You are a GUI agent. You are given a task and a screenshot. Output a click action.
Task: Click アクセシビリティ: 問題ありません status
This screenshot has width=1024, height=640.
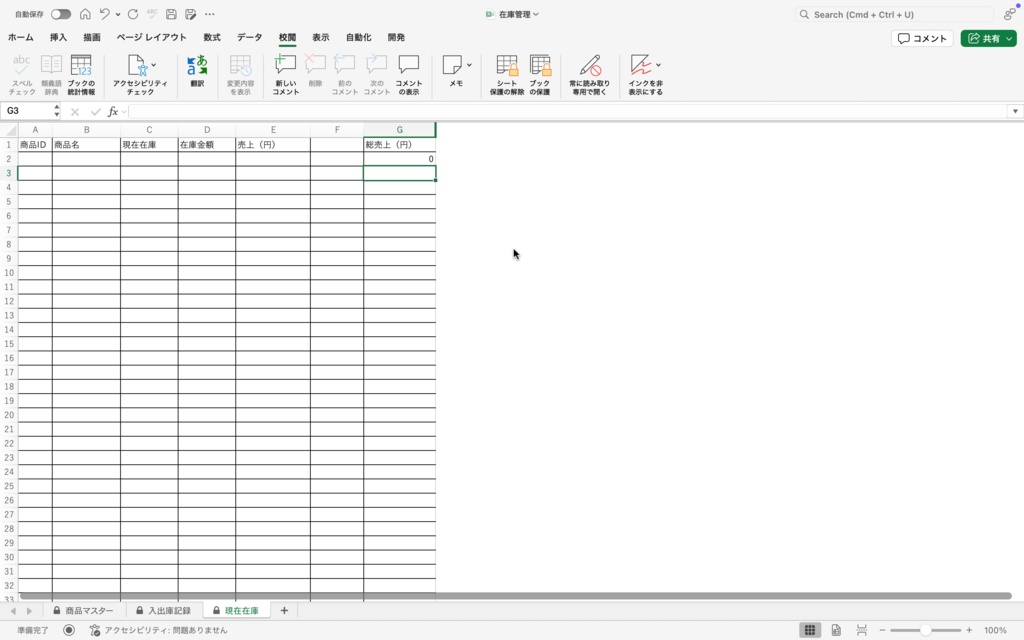(x=159, y=630)
